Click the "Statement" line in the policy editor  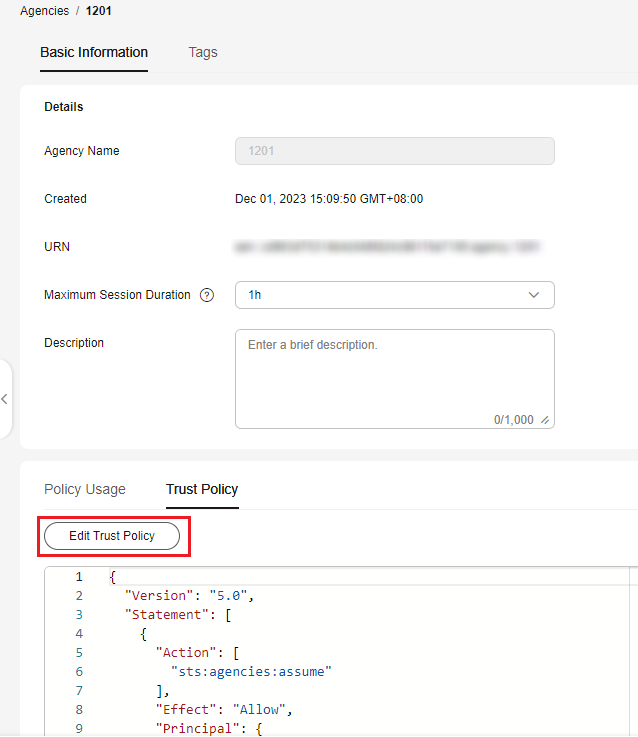(x=178, y=615)
